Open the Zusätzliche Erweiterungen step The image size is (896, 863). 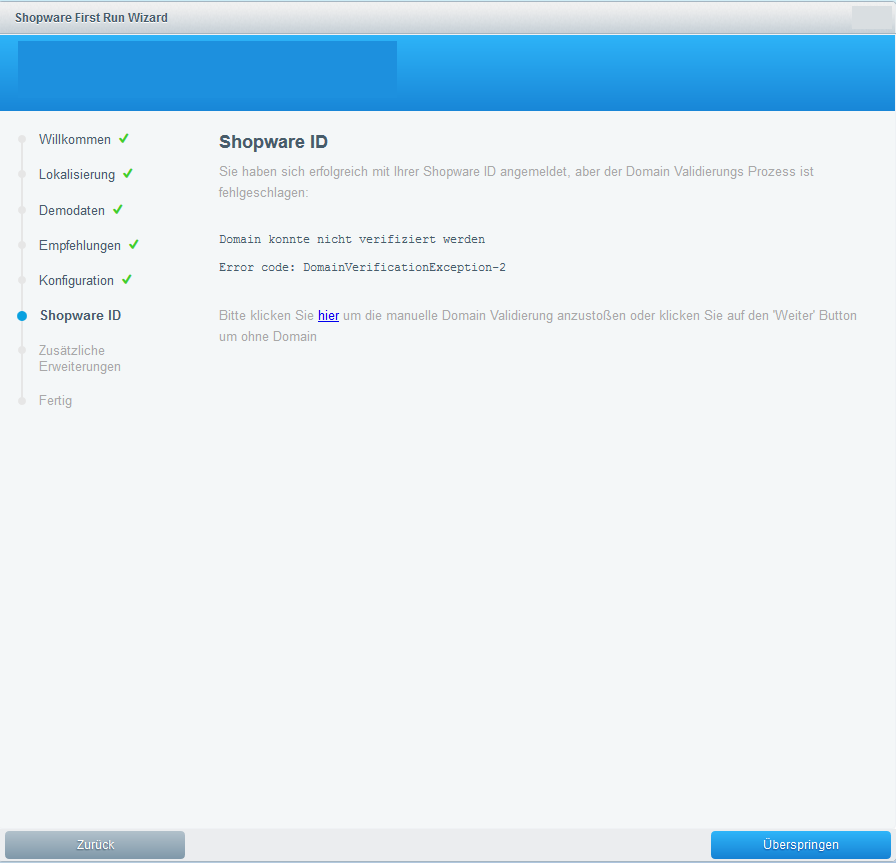coord(79,358)
